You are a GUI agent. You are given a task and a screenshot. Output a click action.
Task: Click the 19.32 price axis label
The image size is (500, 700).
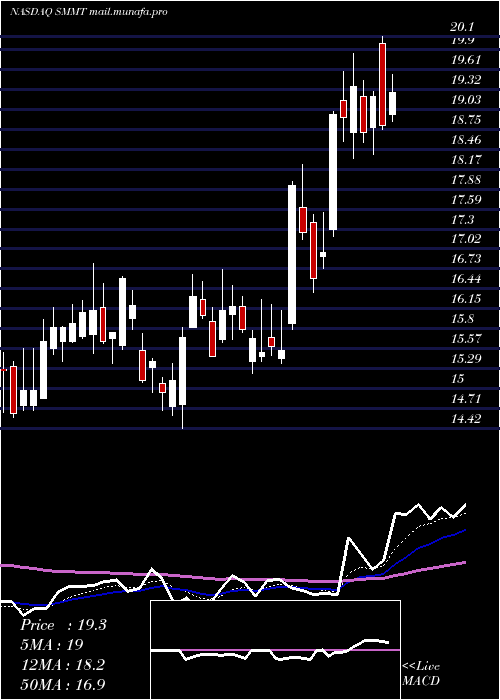(x=466, y=80)
